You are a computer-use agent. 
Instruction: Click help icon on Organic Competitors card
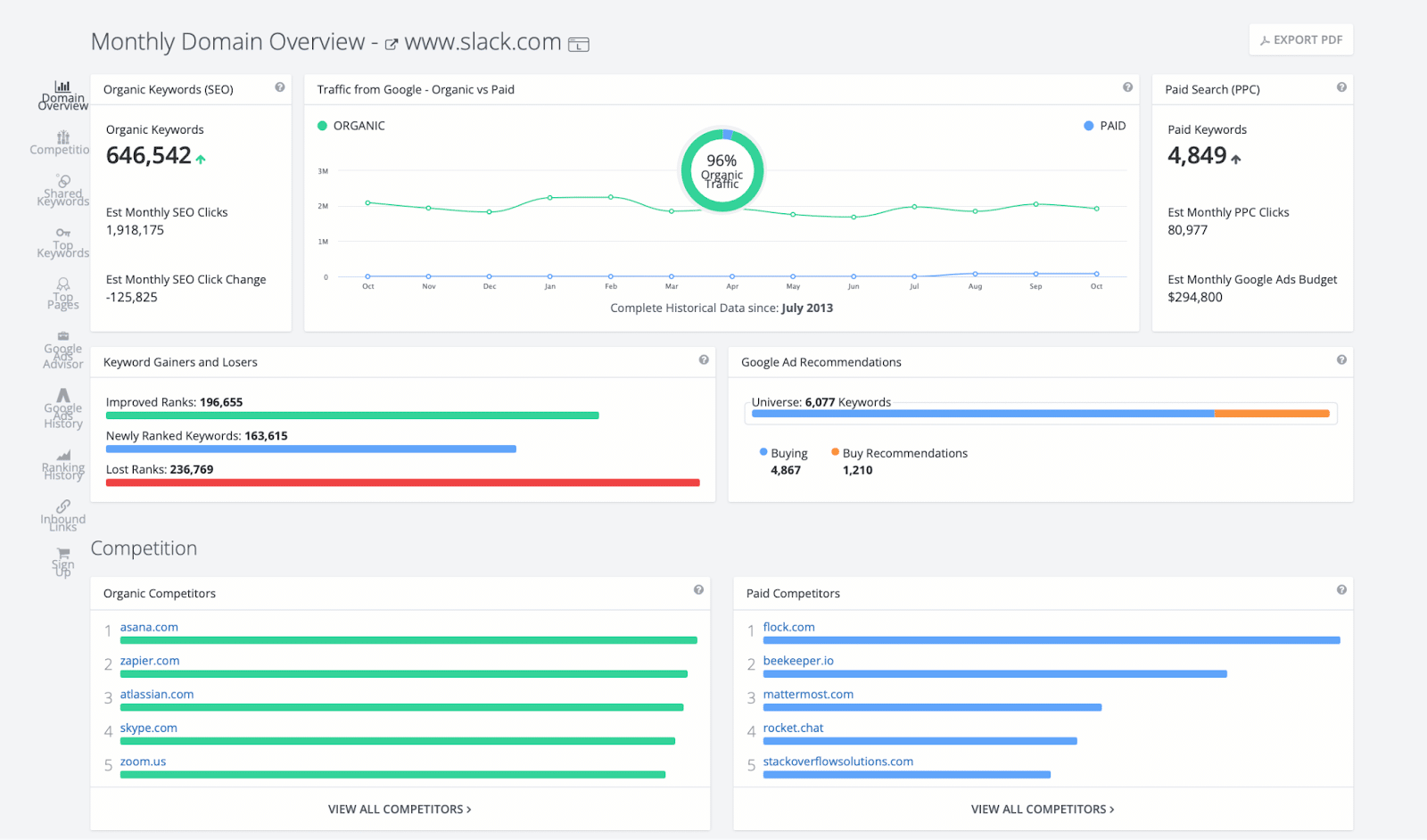(x=698, y=590)
